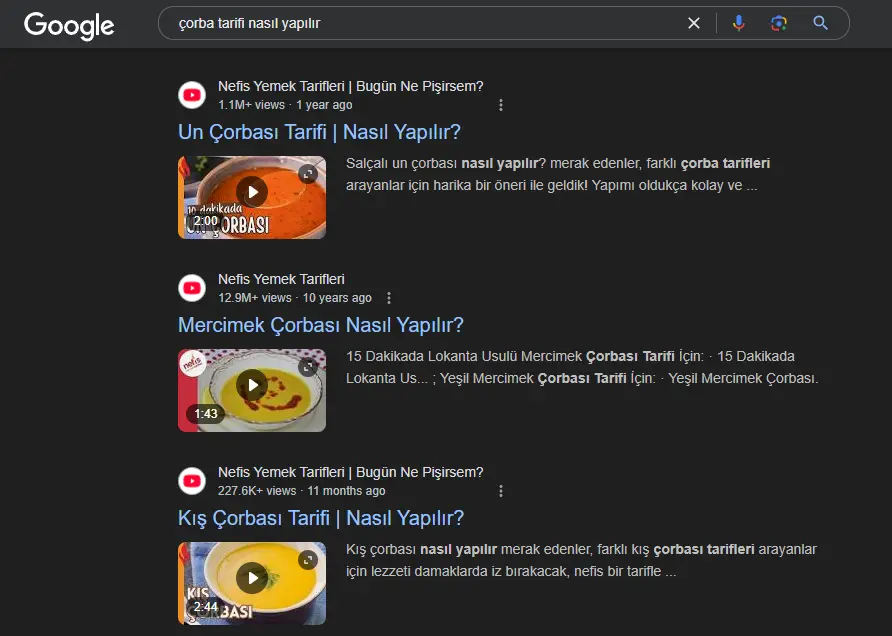Click the '1.1M+ views · 1 year ago' text

pyautogui.click(x=285, y=105)
